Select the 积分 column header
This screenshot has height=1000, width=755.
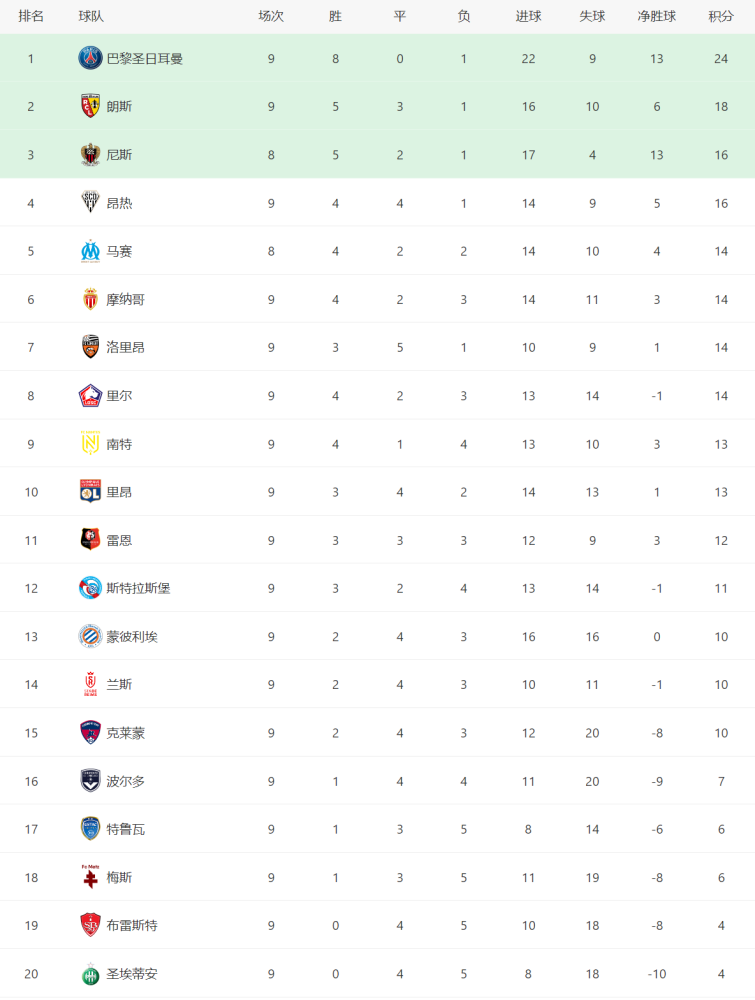point(721,17)
